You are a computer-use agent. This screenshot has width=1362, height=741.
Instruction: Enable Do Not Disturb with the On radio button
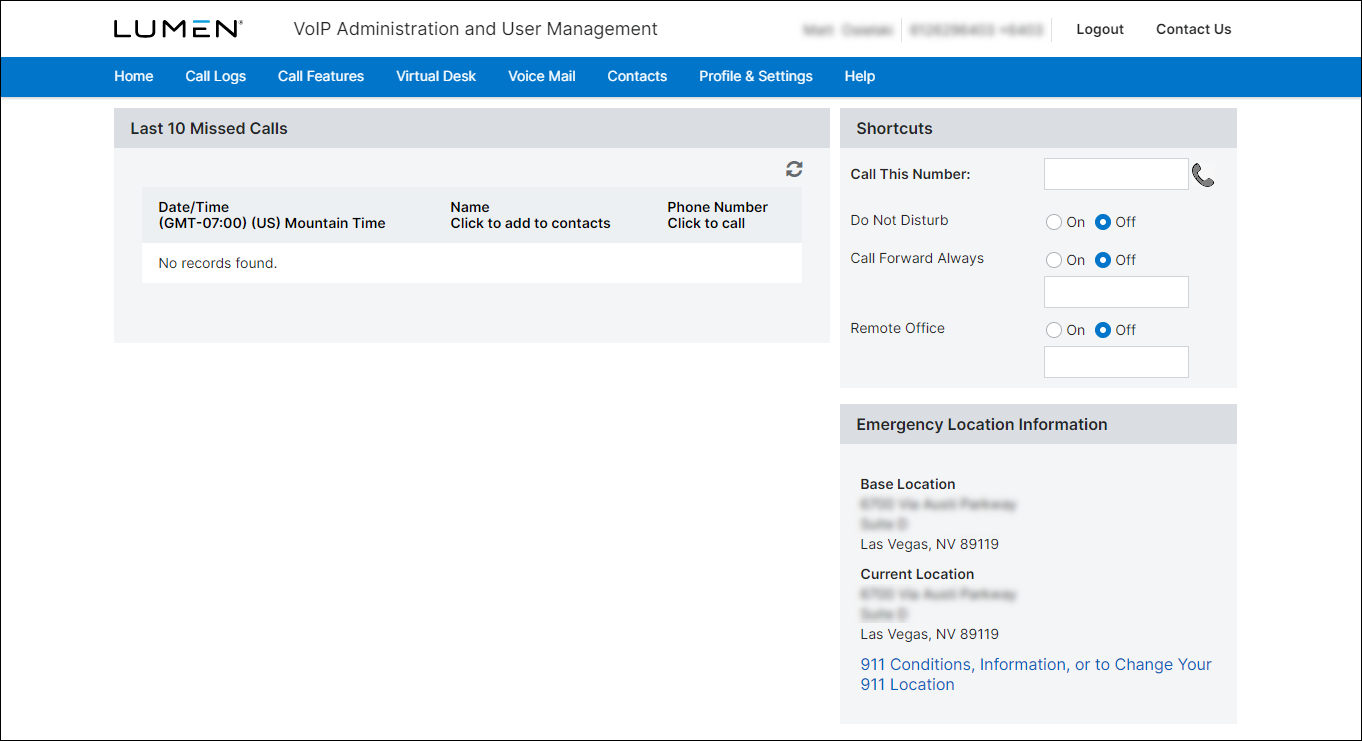point(1054,221)
